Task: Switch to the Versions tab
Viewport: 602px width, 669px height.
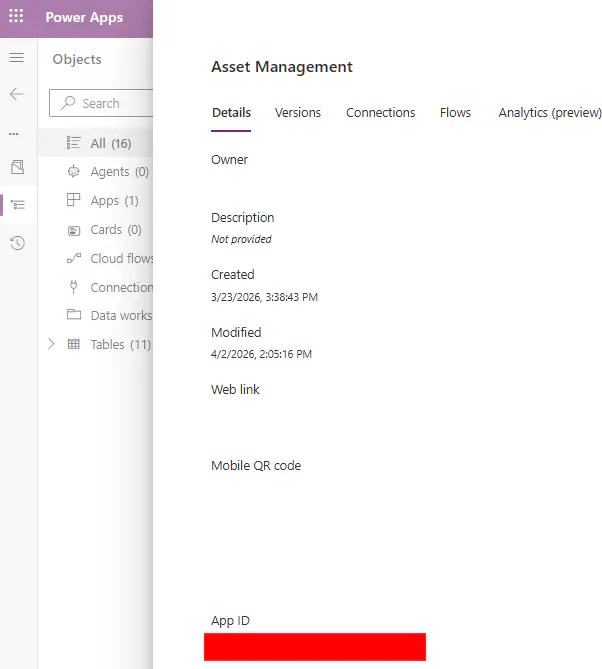Action: click(x=297, y=113)
